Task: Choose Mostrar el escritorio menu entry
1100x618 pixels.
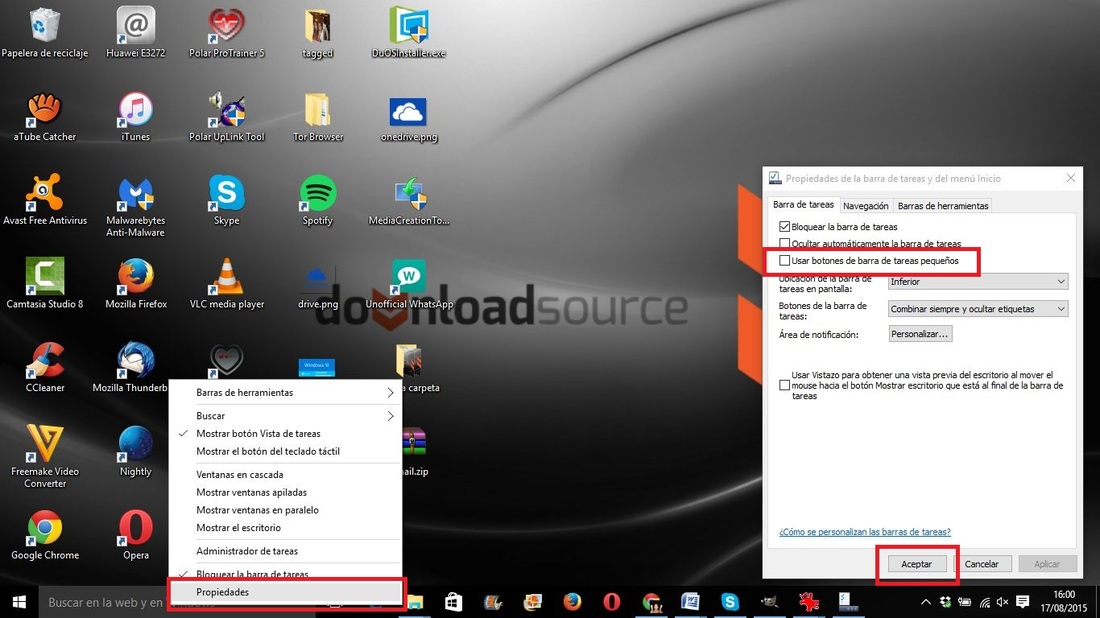Action: pos(286,528)
